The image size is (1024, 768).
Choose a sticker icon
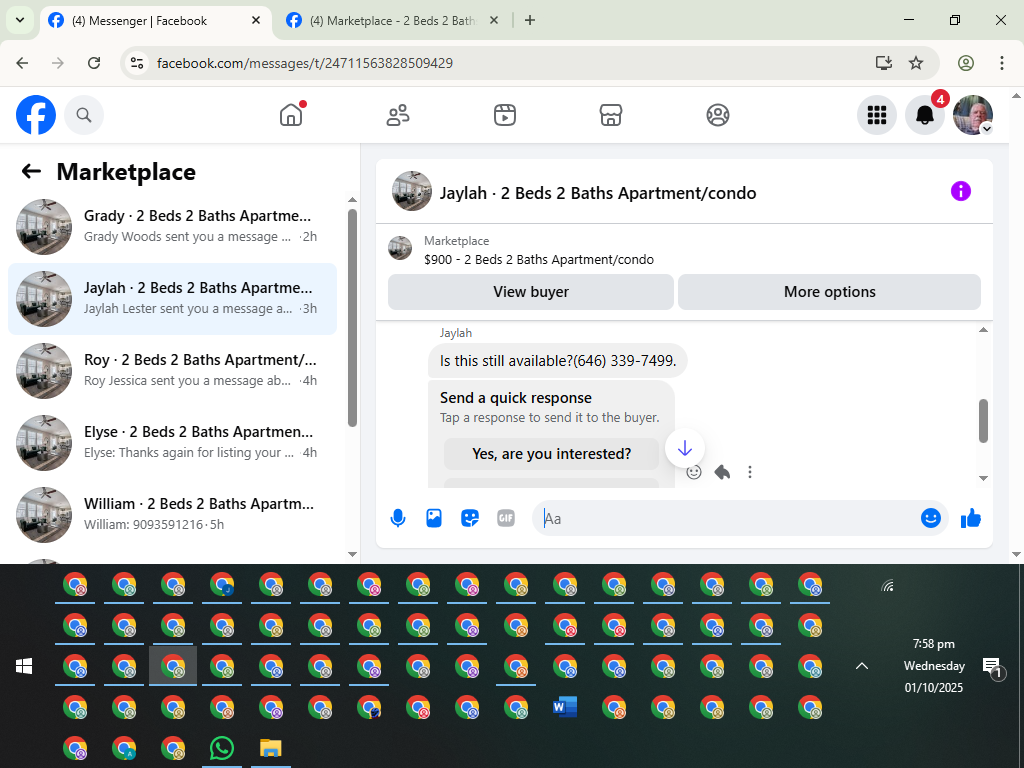click(x=470, y=519)
